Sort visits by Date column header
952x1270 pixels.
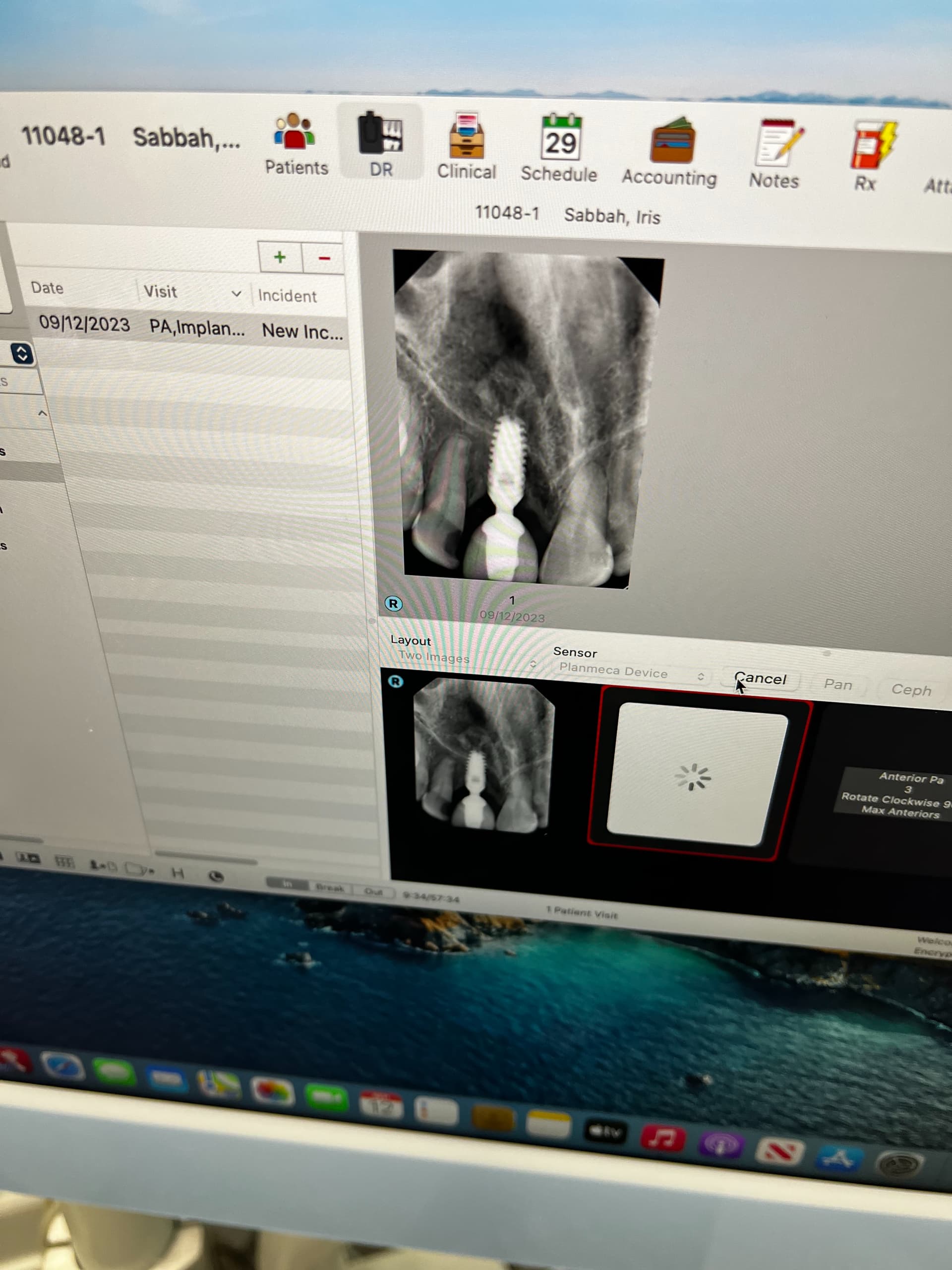pos(47,288)
